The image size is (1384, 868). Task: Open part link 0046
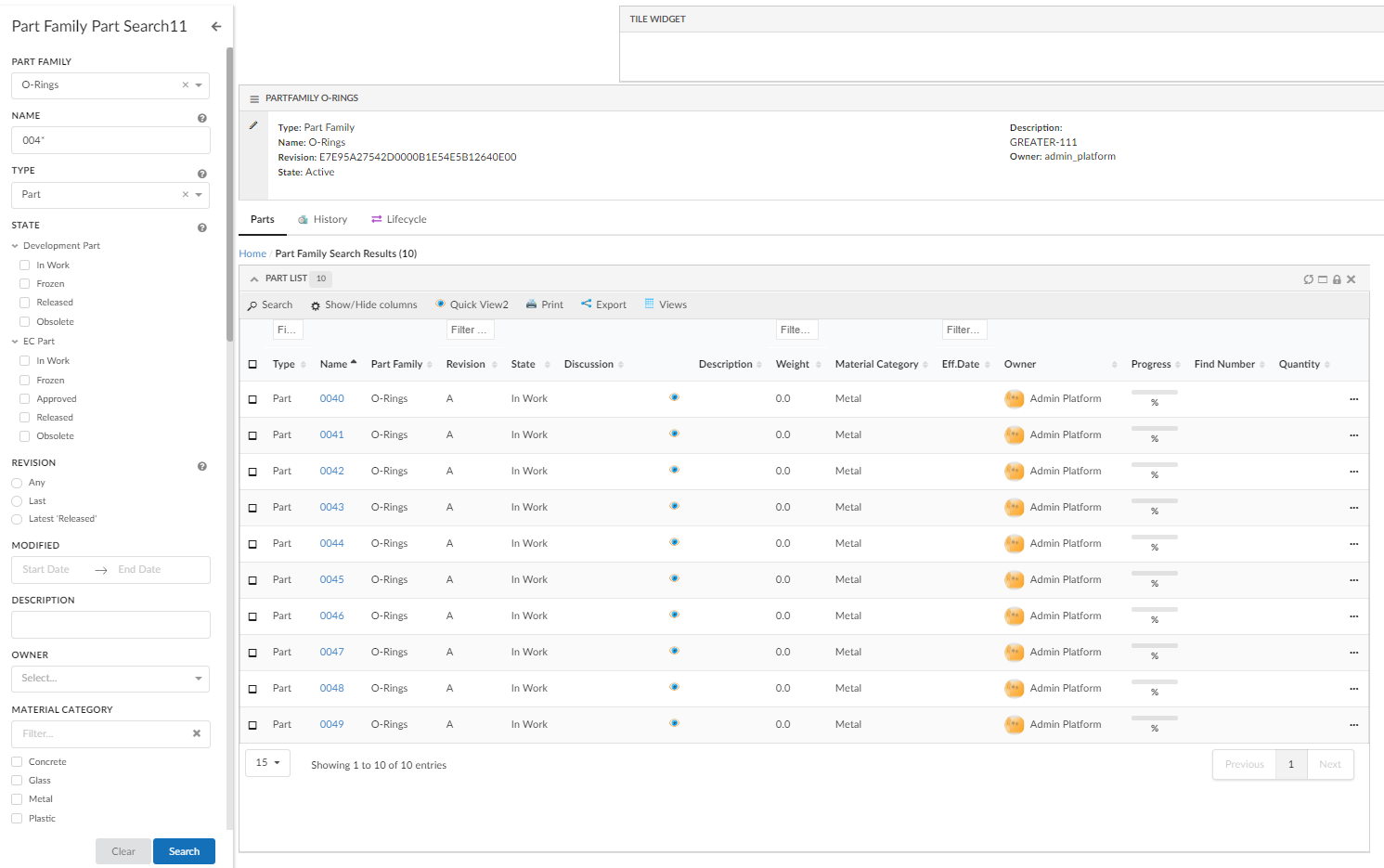point(331,616)
